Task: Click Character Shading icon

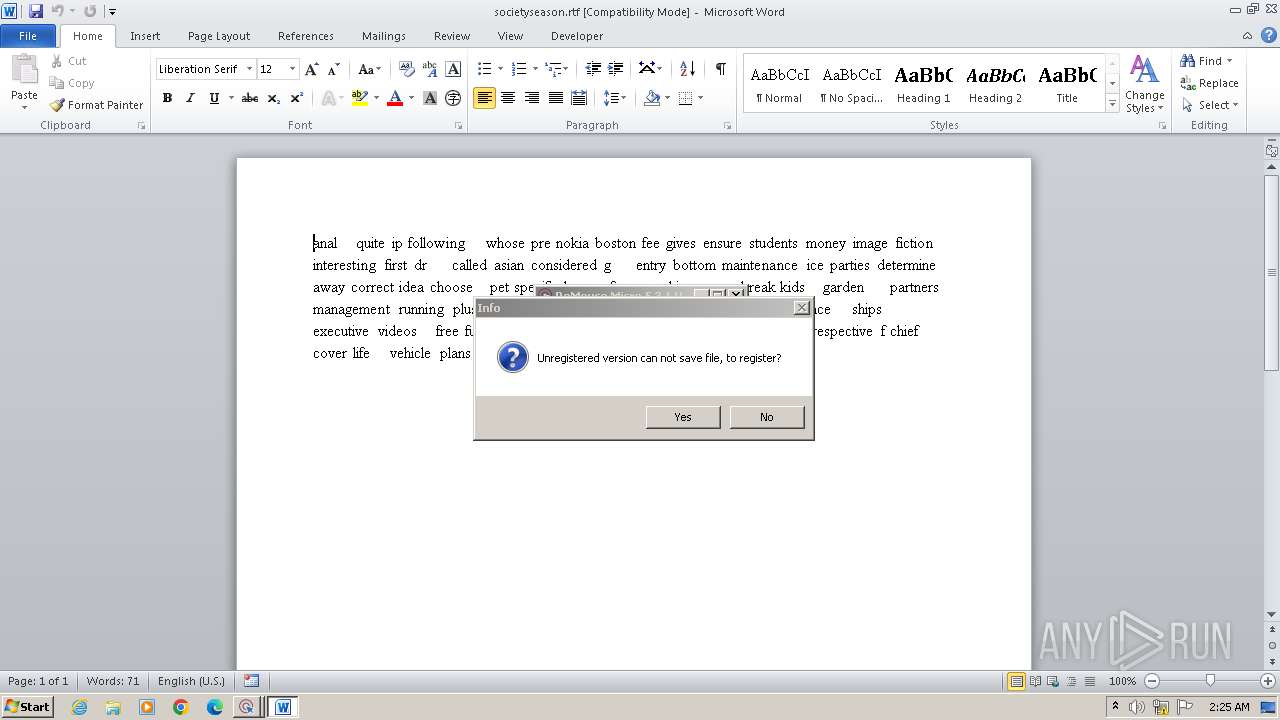Action: (x=430, y=98)
